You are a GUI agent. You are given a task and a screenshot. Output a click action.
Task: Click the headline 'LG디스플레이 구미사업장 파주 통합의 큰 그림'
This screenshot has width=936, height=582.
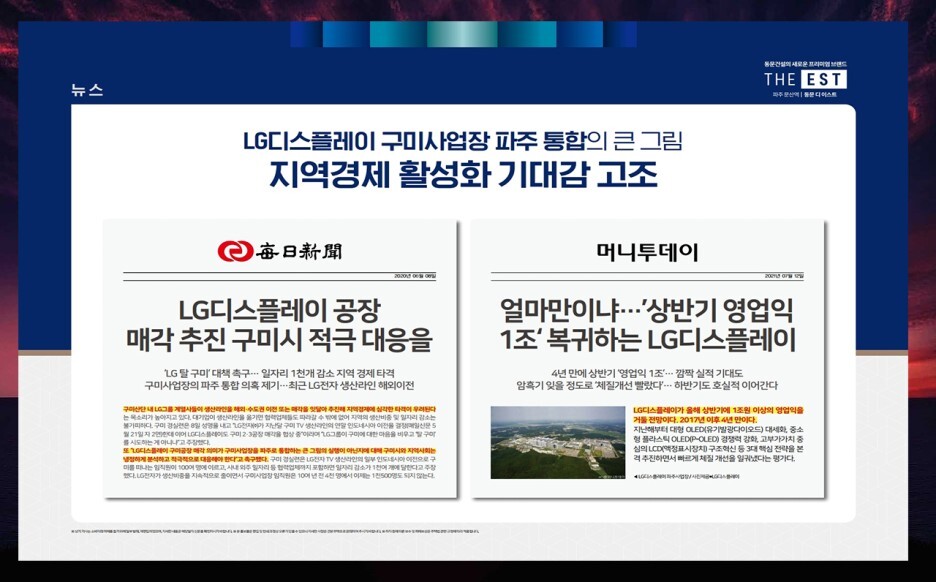463,141
